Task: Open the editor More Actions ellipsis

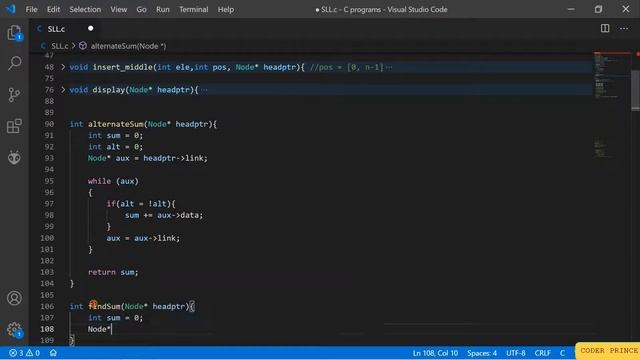Action: pos(624,28)
